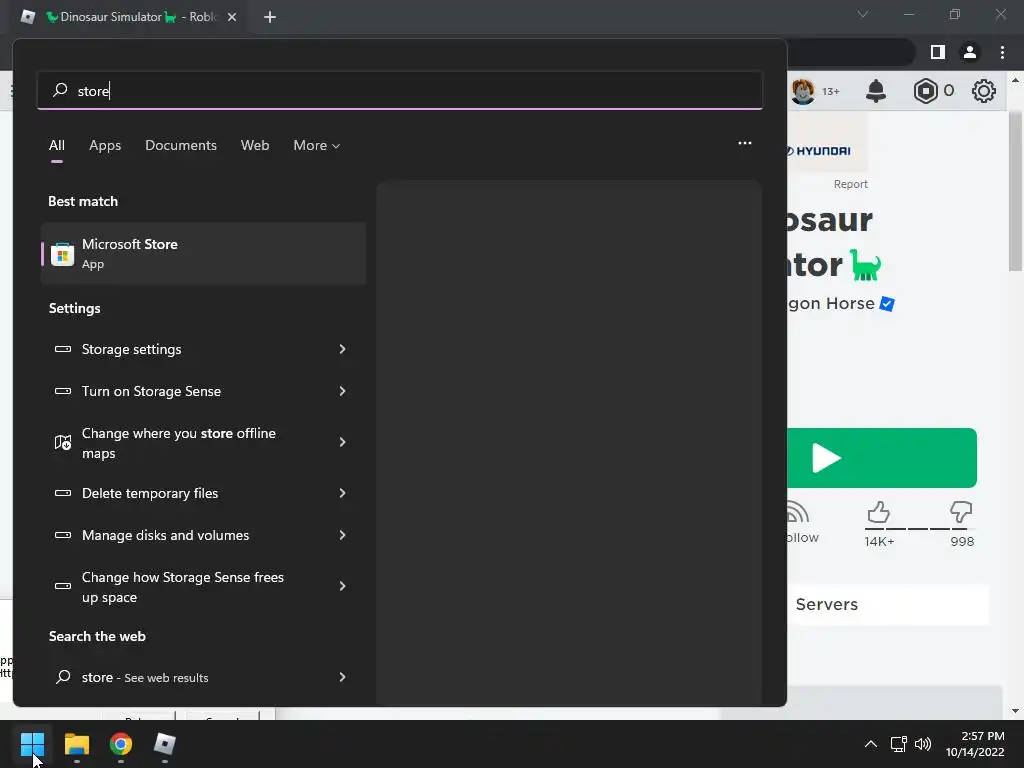Like the game with thumbs up
The width and height of the screenshot is (1024, 768).
(878, 512)
